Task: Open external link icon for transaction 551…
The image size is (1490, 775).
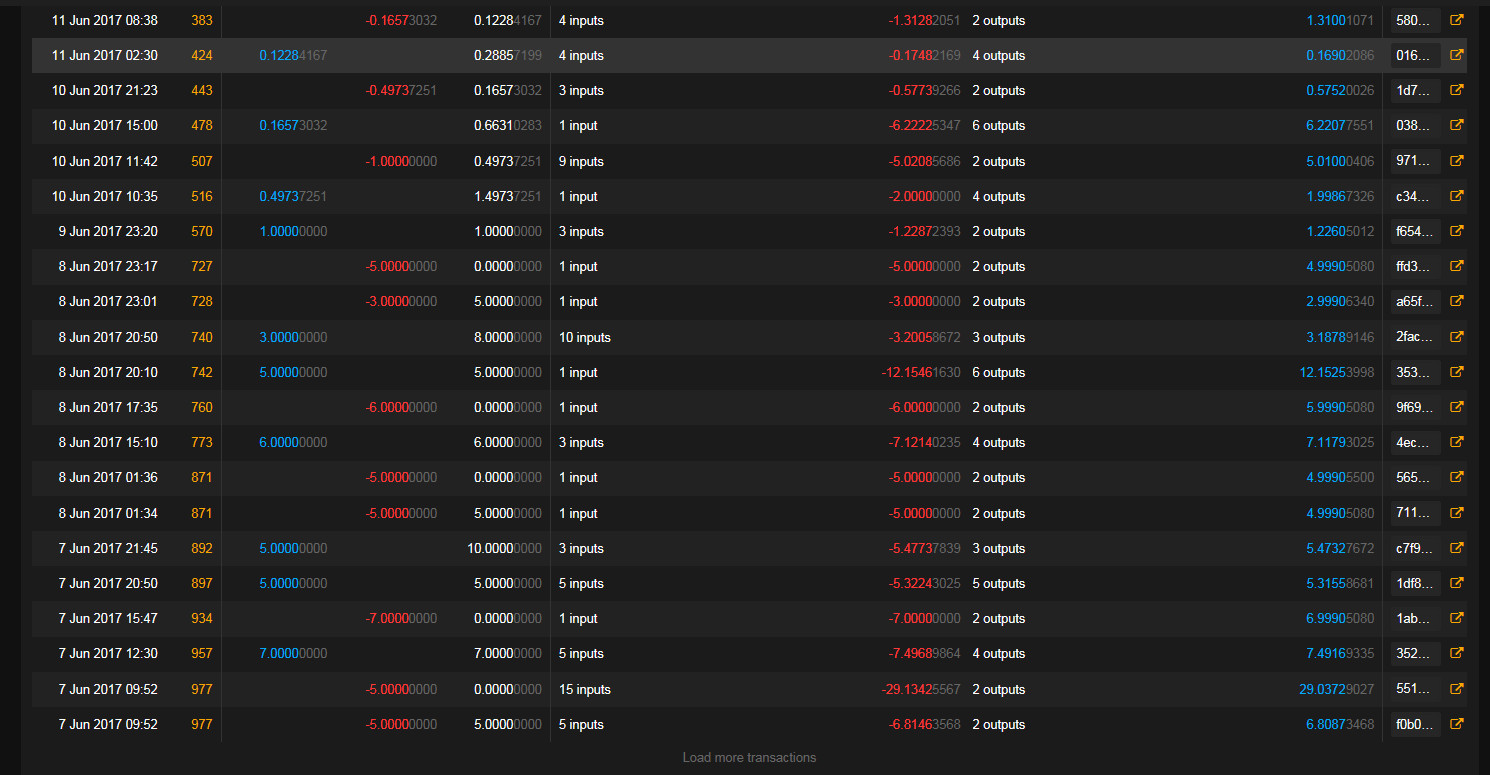Action: (x=1456, y=689)
